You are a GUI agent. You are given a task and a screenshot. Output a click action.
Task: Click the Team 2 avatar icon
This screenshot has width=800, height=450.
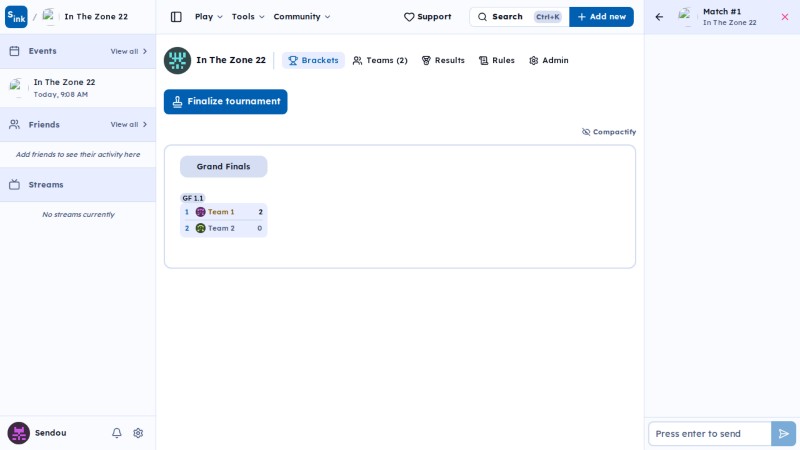(x=201, y=228)
